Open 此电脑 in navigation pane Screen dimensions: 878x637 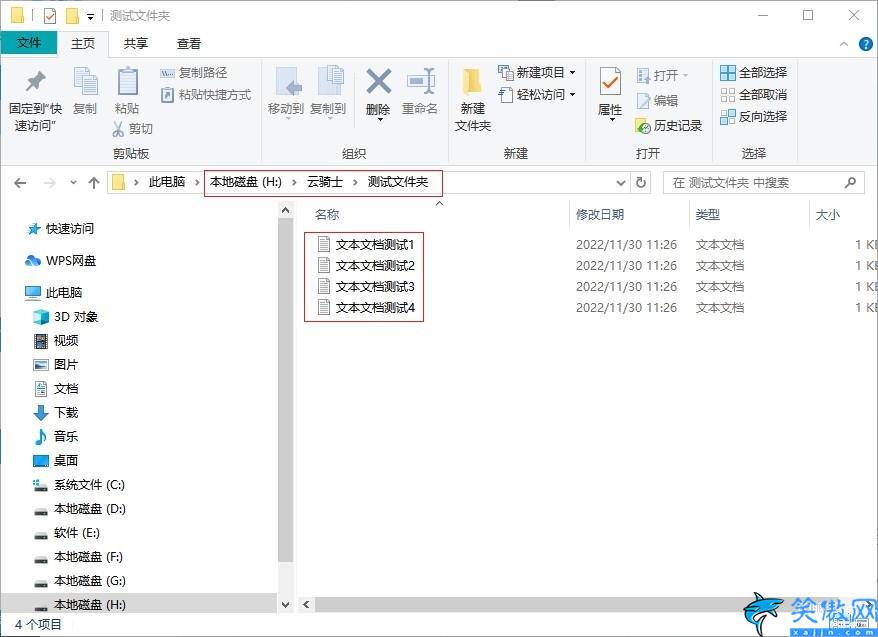tap(54, 292)
